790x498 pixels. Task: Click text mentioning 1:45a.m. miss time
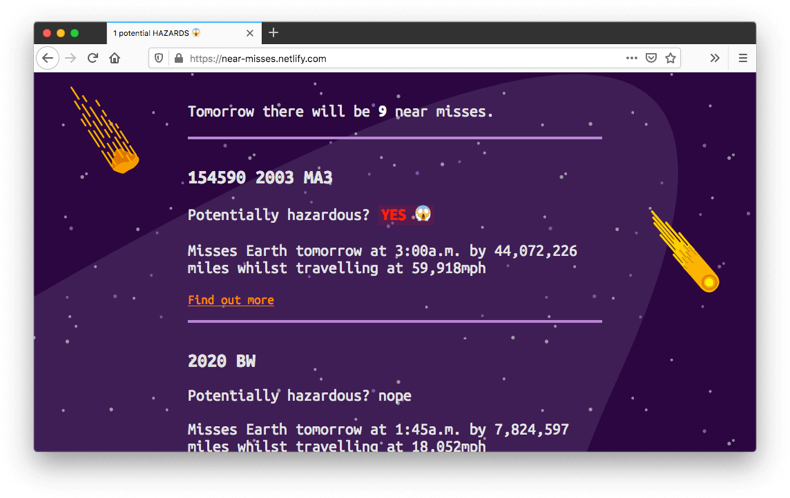378,438
